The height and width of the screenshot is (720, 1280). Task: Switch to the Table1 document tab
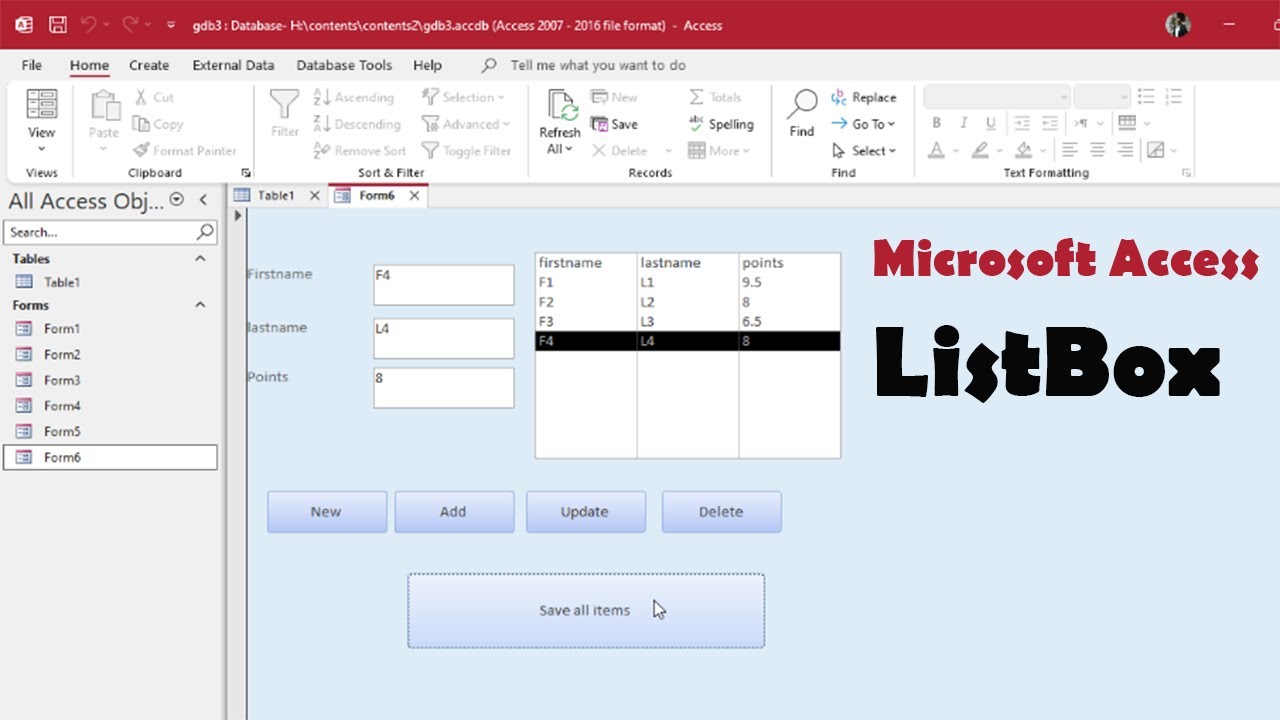[276, 196]
